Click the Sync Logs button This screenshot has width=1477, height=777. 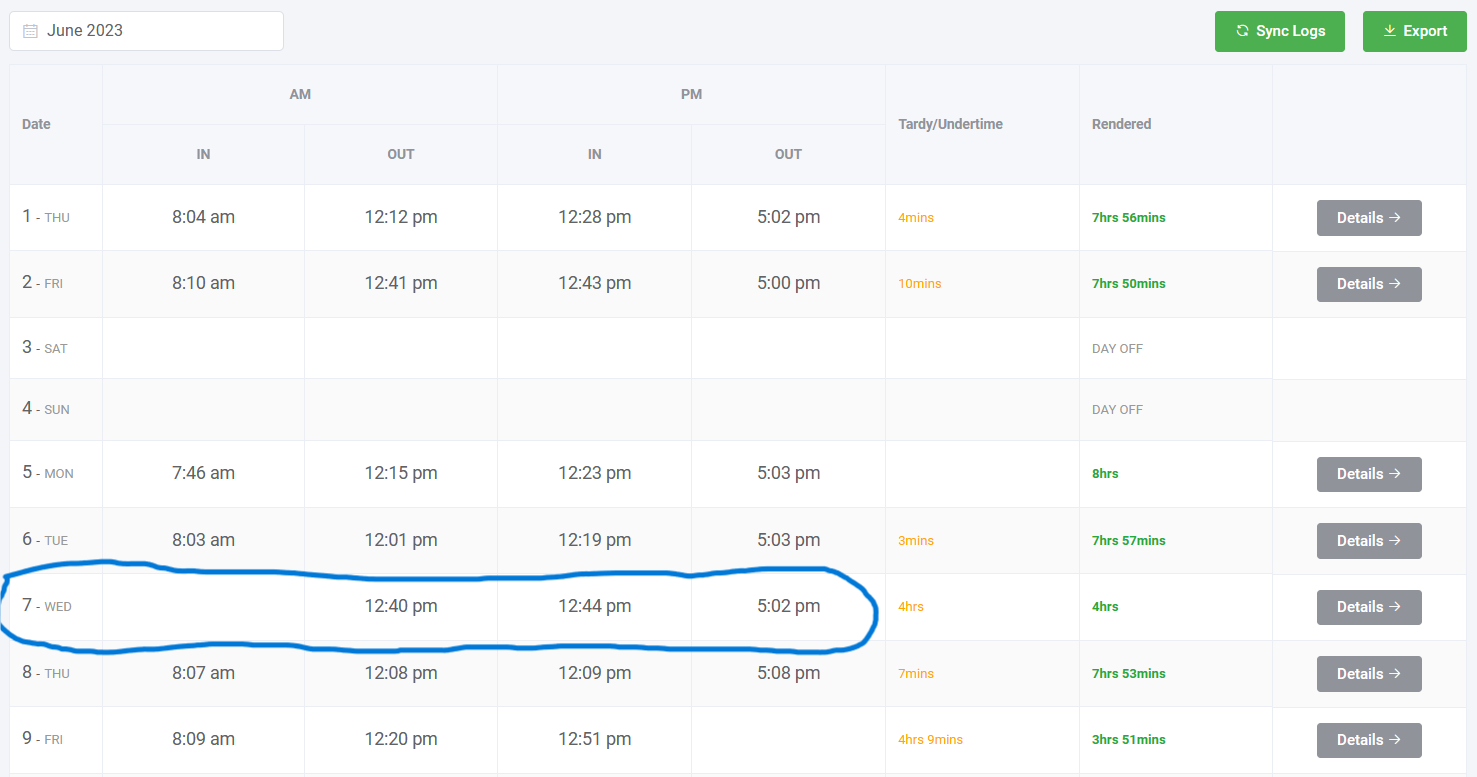1279,31
